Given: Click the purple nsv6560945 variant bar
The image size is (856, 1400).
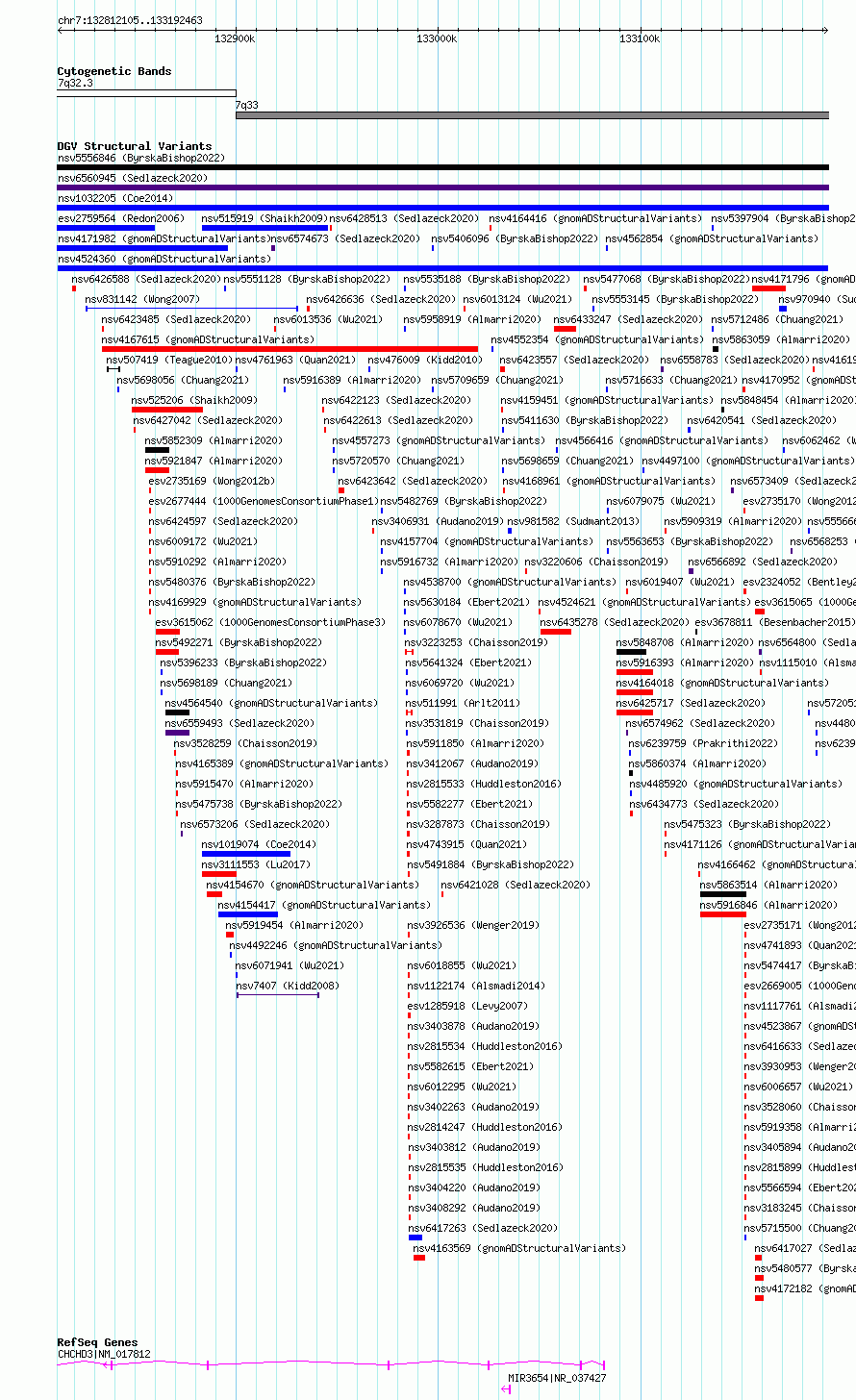Looking at the screenshot, I should point(442,187).
